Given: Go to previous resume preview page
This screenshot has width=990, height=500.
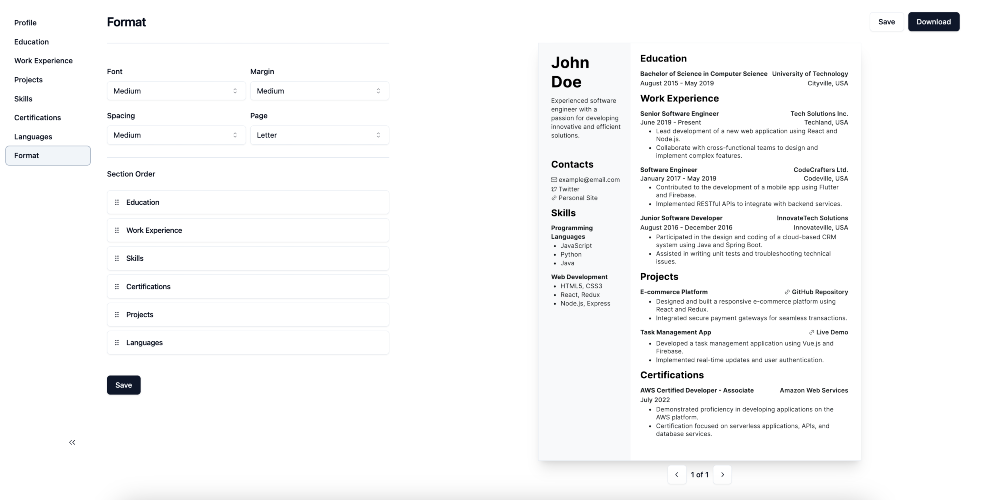Looking at the screenshot, I should pos(677,475).
